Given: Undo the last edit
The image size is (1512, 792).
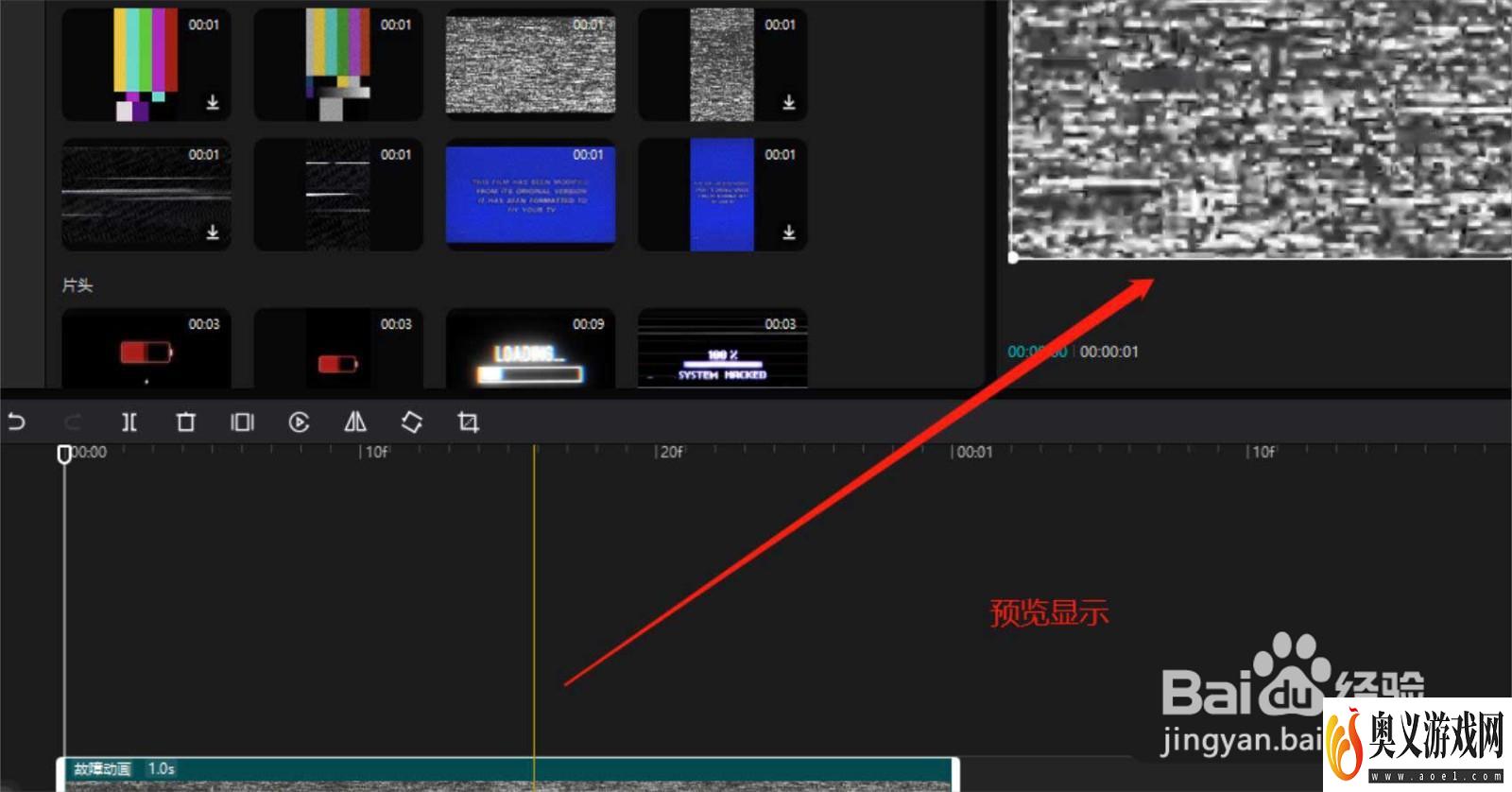Looking at the screenshot, I should tap(17, 422).
